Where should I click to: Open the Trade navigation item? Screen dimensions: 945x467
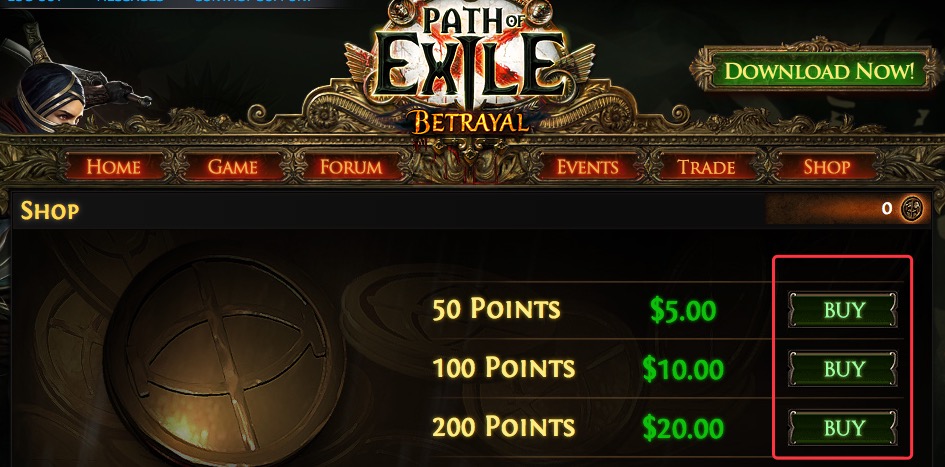pyautogui.click(x=706, y=167)
